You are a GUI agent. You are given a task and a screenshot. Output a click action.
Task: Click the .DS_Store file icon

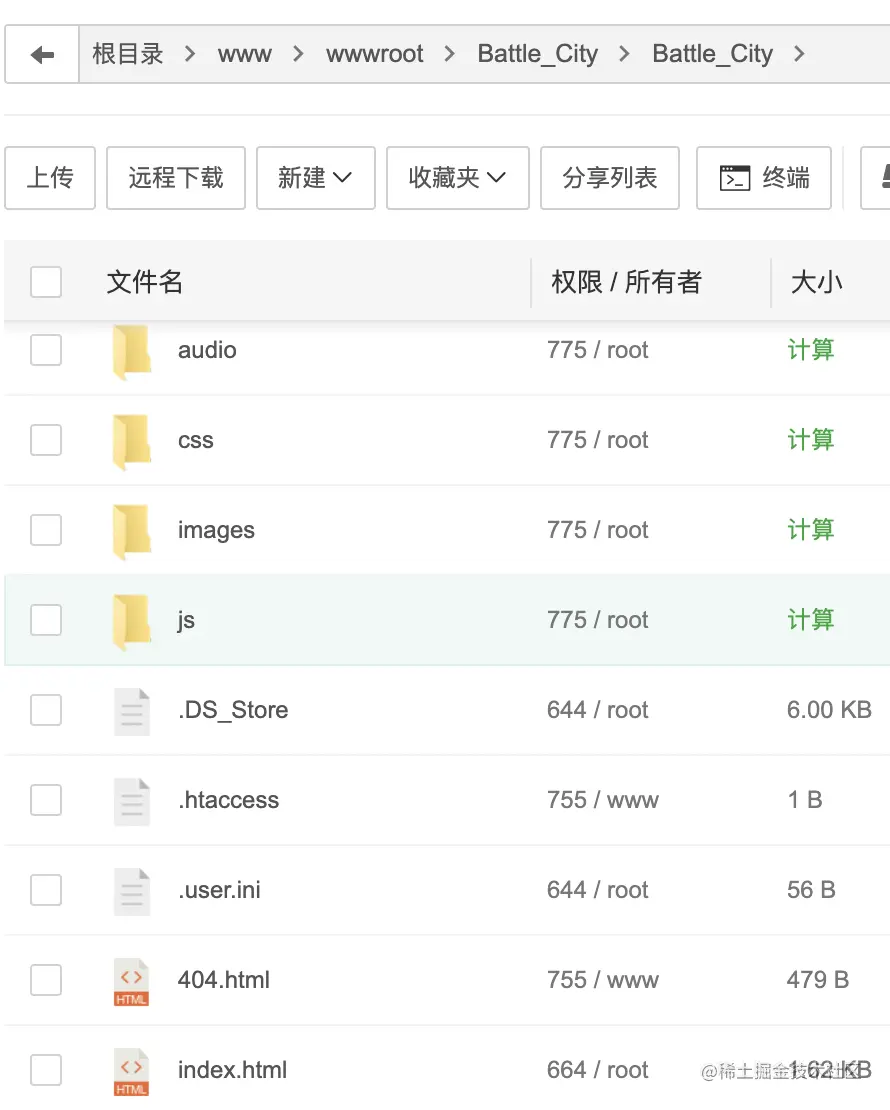pos(132,711)
